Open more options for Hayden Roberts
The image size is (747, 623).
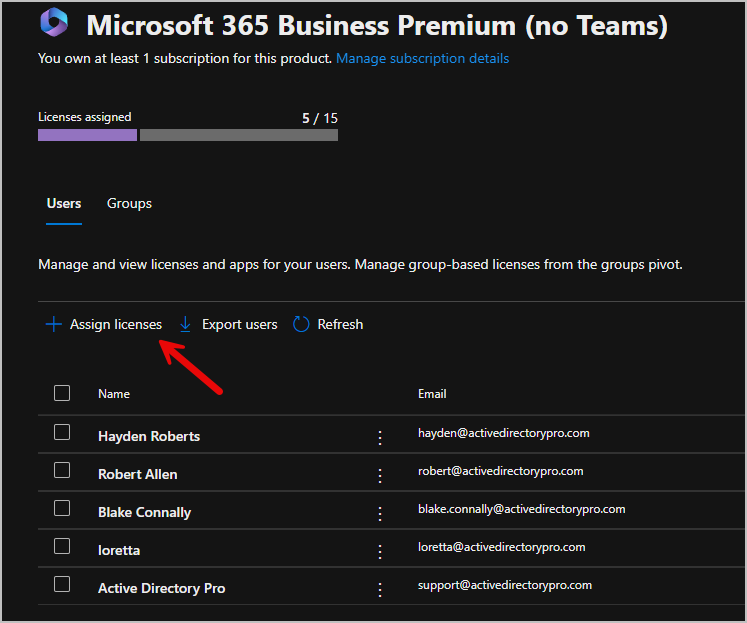(x=380, y=437)
